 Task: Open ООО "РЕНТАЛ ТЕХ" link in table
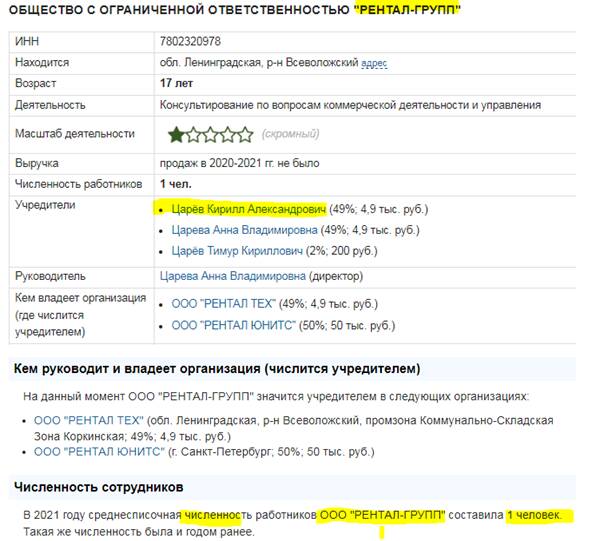coord(224,304)
